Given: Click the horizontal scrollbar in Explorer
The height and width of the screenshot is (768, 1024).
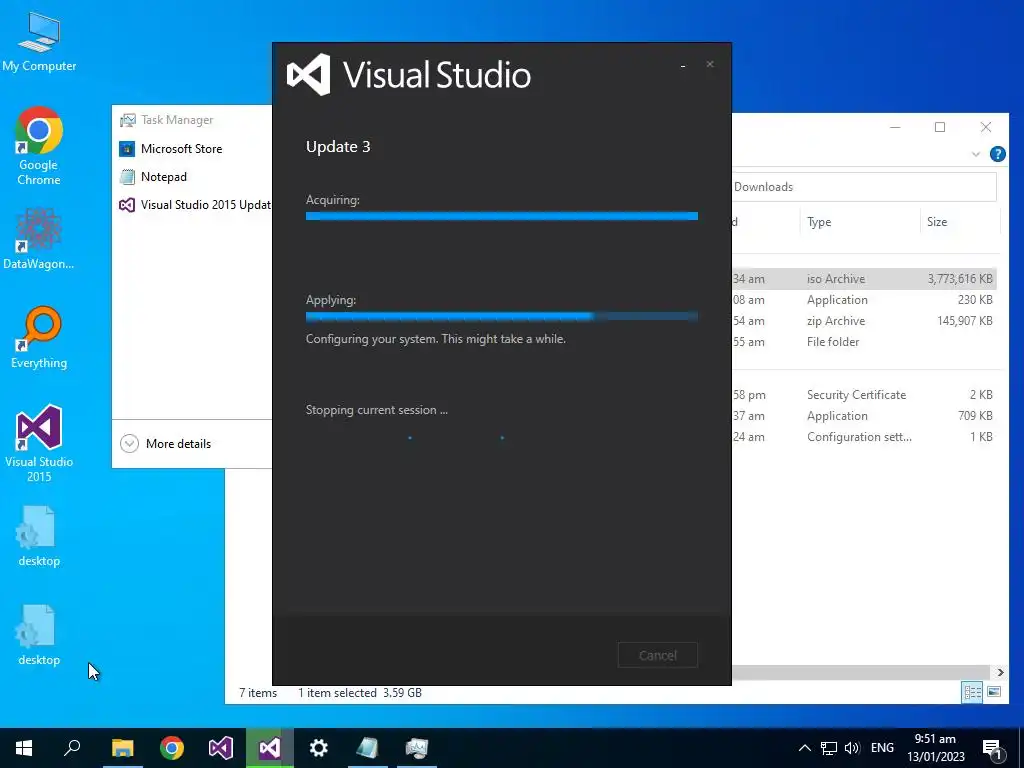Looking at the screenshot, I should point(860,673).
